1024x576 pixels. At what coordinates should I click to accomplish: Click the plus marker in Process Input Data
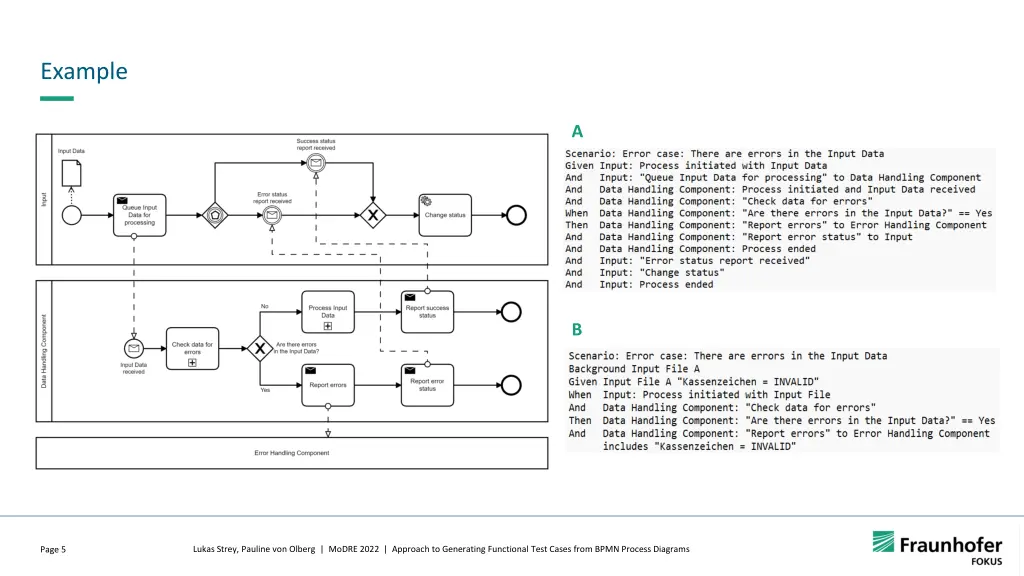tap(328, 326)
